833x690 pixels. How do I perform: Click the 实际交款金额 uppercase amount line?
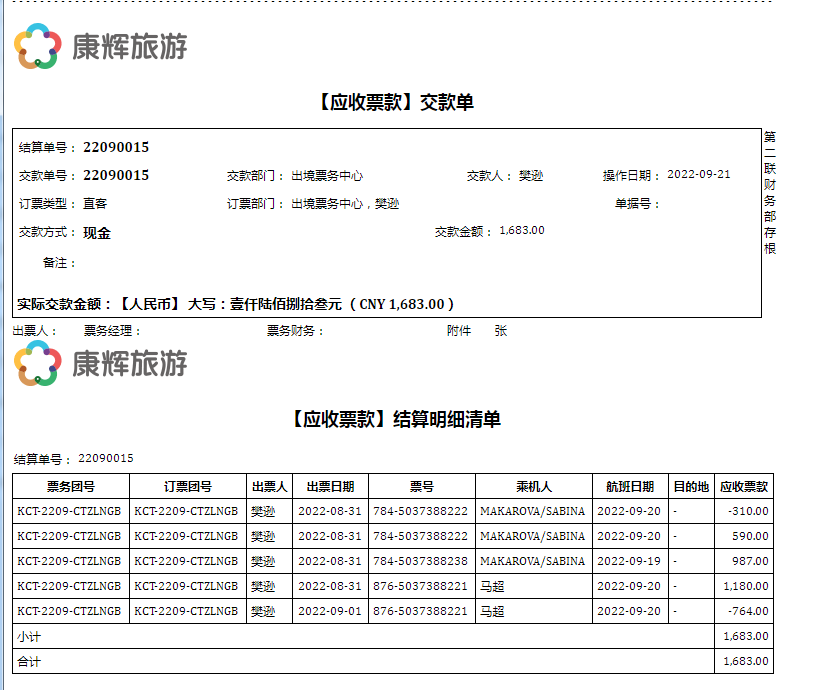click(x=236, y=304)
